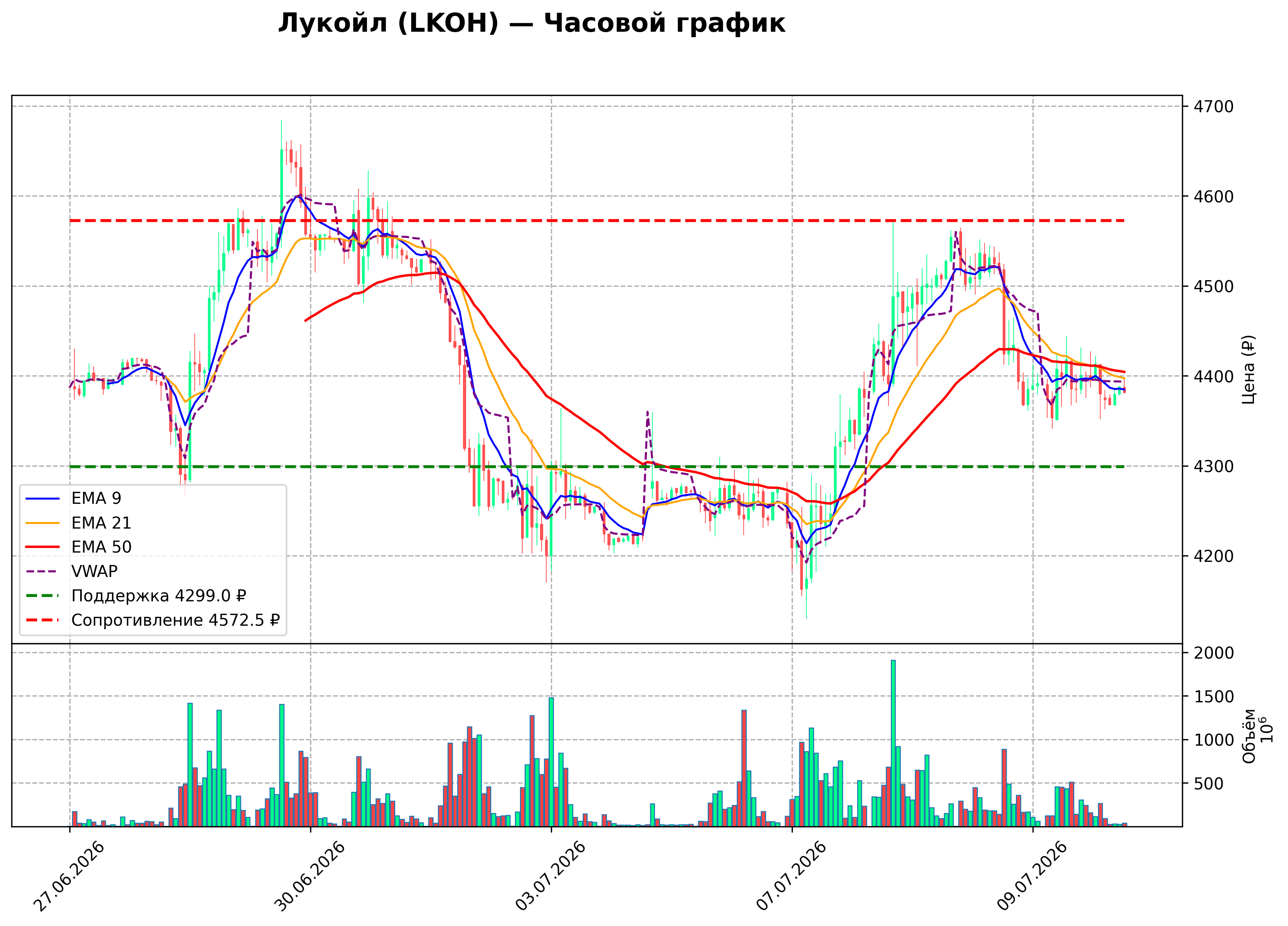Click the tallest volume bar near 2000
Screen dimensions: 1288x926
click(x=893, y=743)
